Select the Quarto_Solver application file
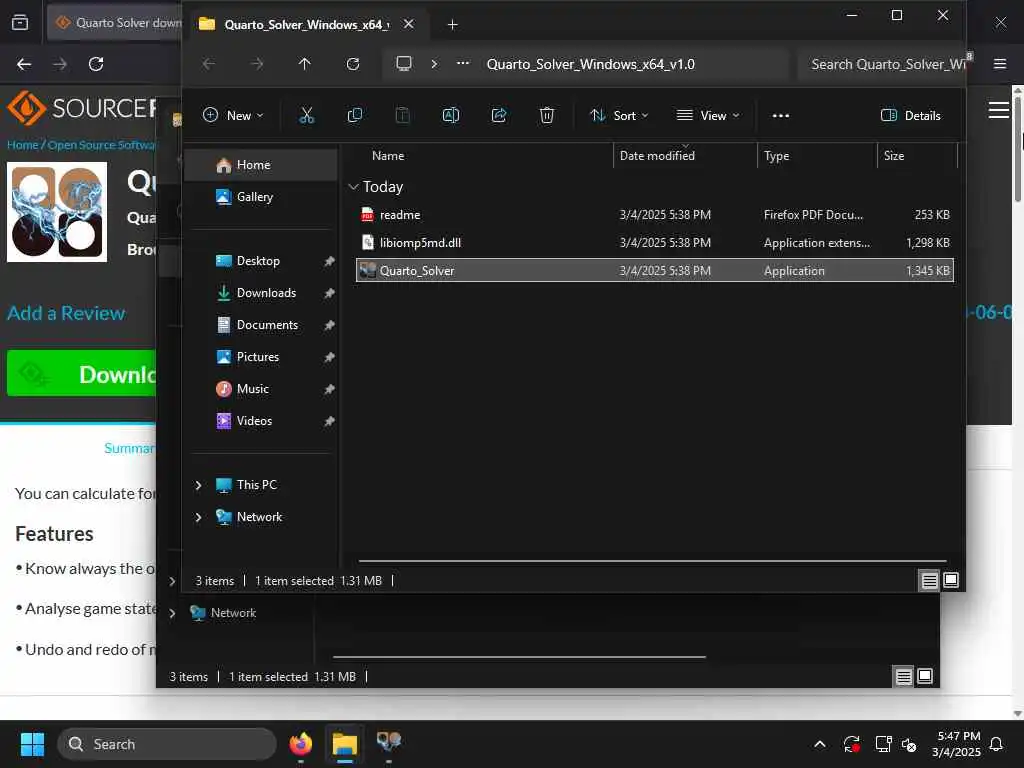1024x768 pixels. [x=654, y=270]
